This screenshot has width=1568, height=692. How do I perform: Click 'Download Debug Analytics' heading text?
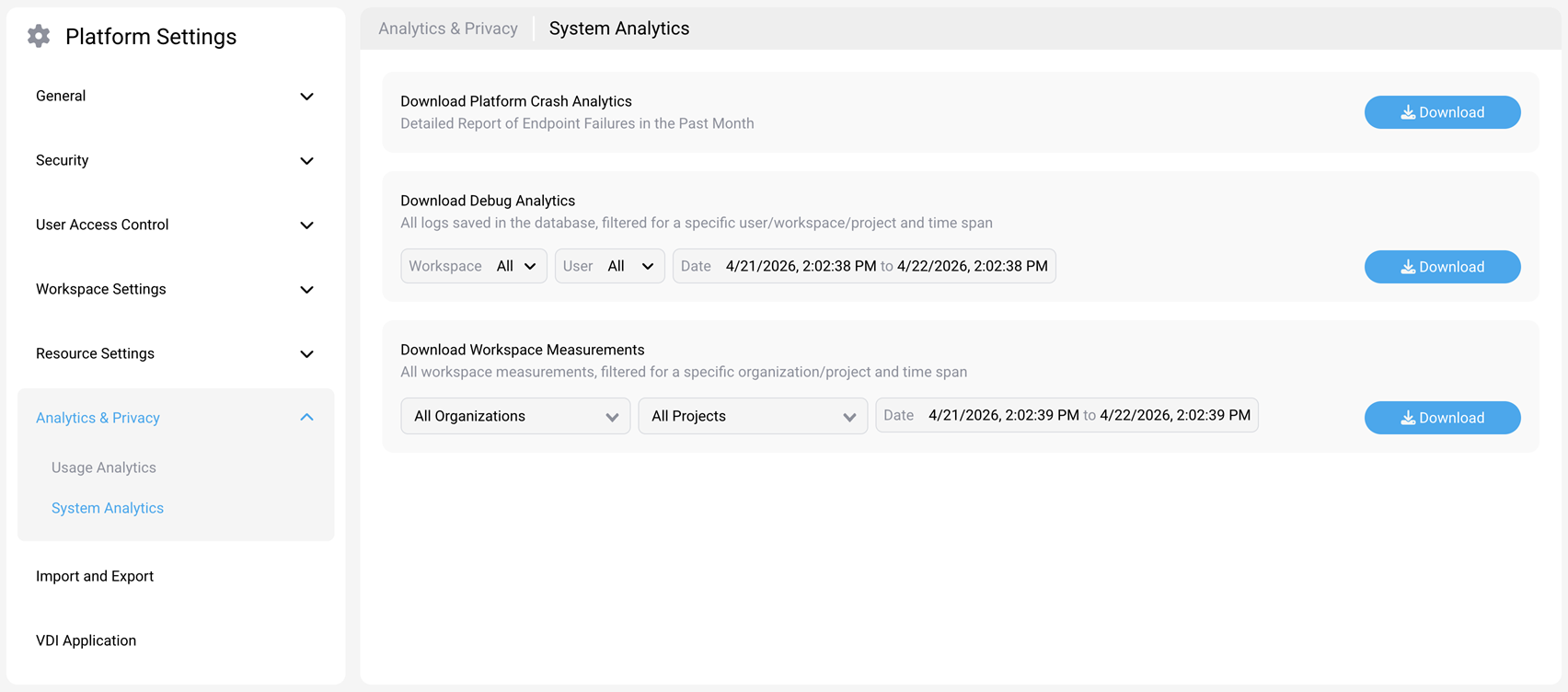pos(488,201)
